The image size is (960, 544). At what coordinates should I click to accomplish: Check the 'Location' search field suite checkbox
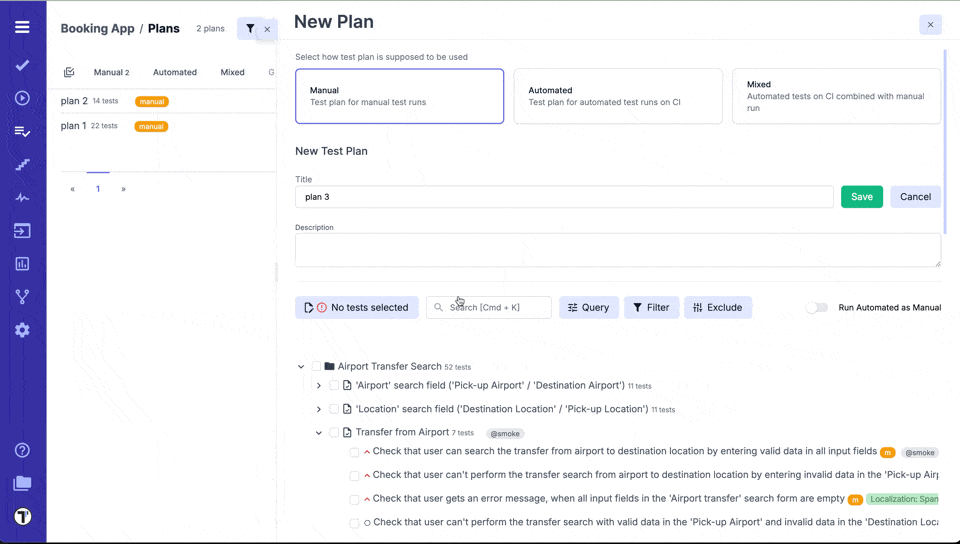pyautogui.click(x=334, y=409)
